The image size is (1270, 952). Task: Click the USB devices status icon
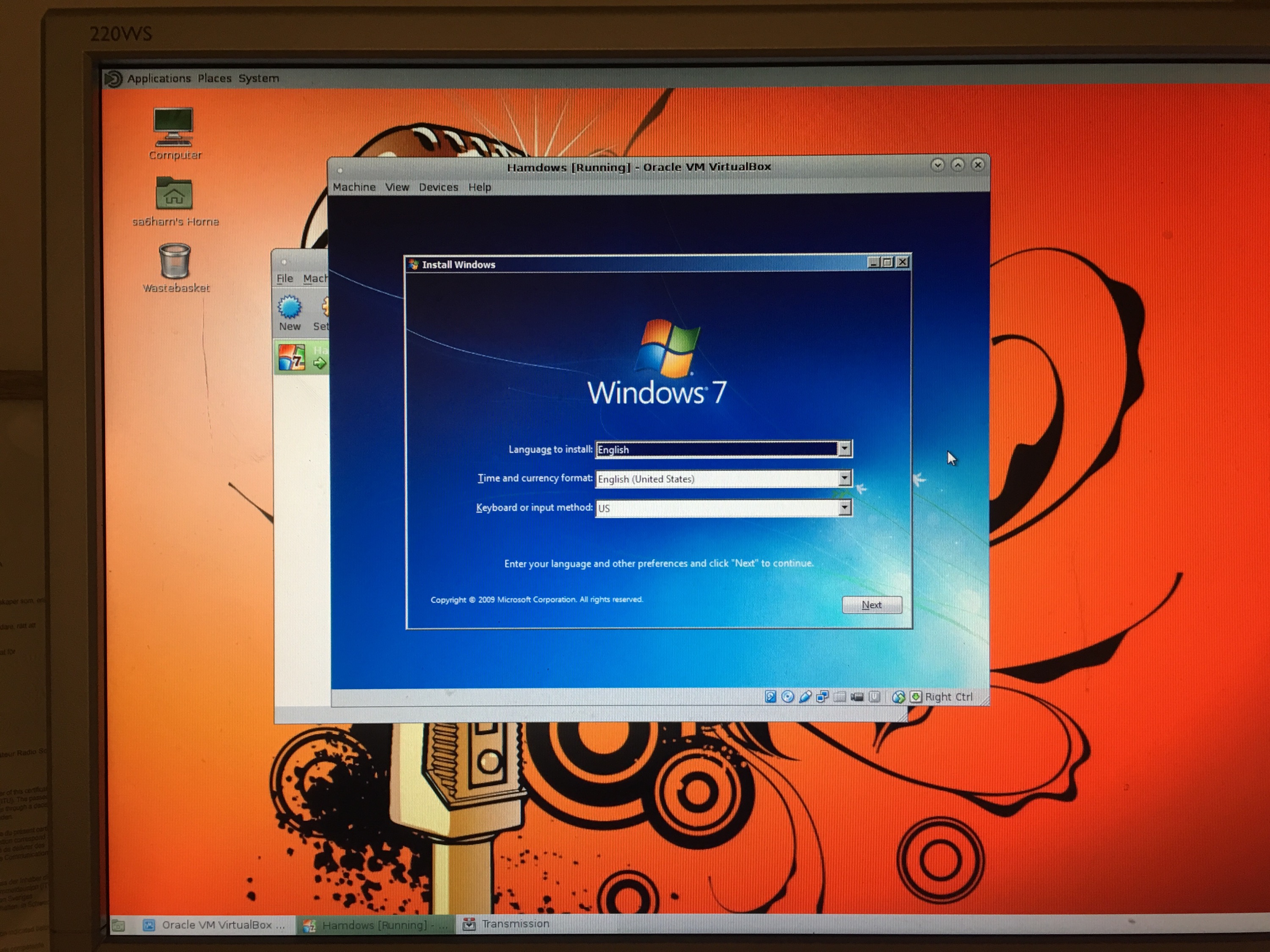pos(805,696)
